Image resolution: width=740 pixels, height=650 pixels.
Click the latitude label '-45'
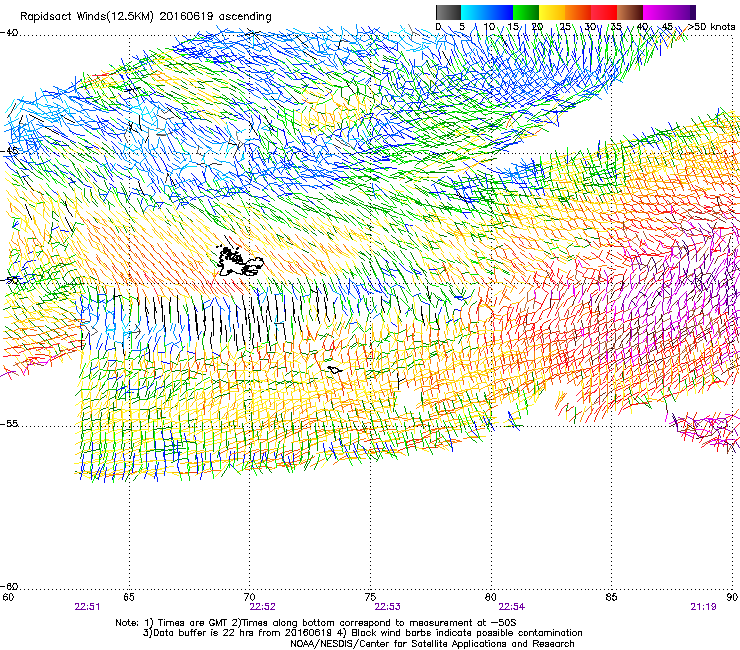tap(9, 151)
